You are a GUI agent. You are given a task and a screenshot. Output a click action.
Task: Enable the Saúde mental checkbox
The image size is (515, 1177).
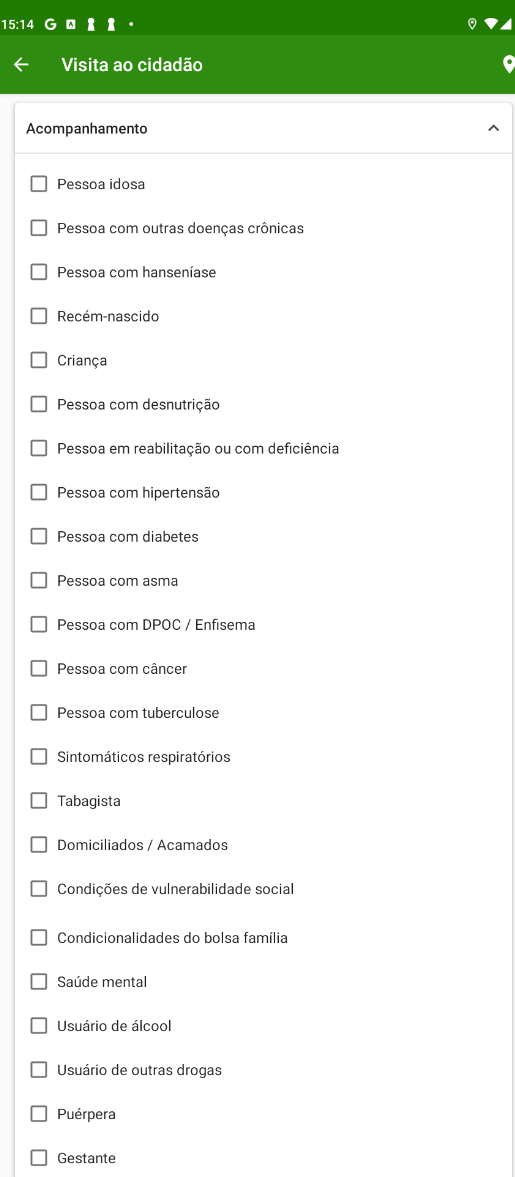[38, 982]
